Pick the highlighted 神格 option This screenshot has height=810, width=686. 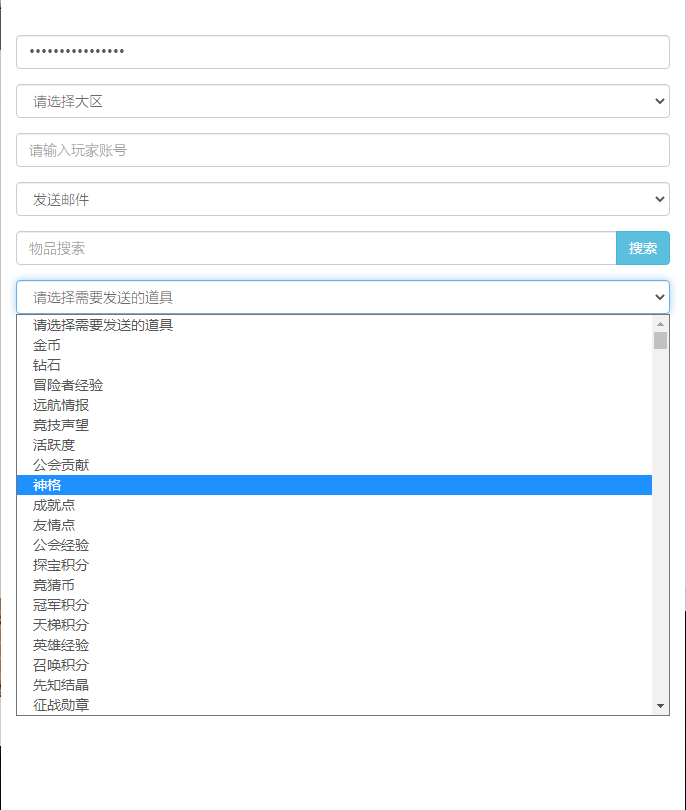(x=47, y=485)
